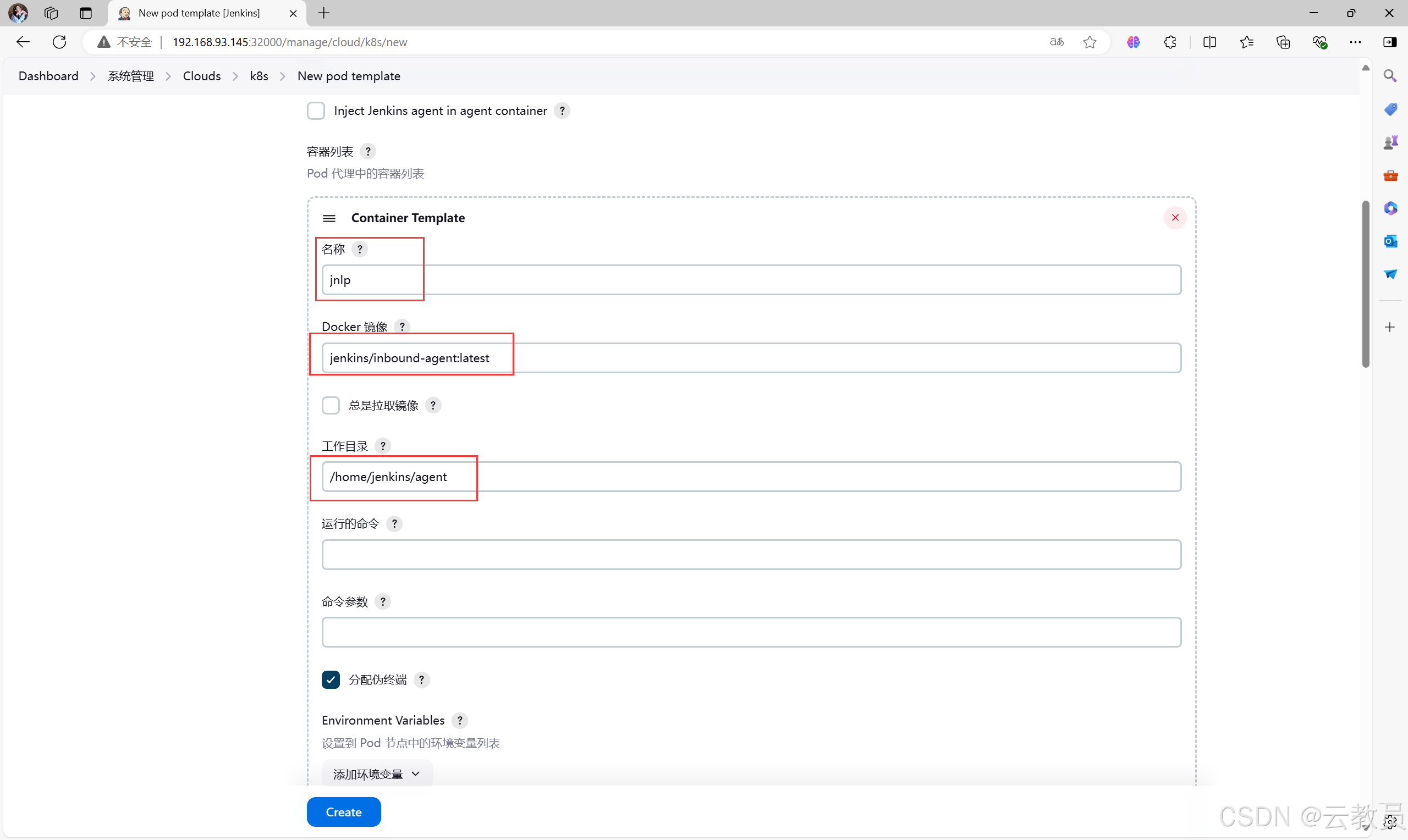1408x840 pixels.
Task: Open help for 工作目录 field
Action: point(383,446)
